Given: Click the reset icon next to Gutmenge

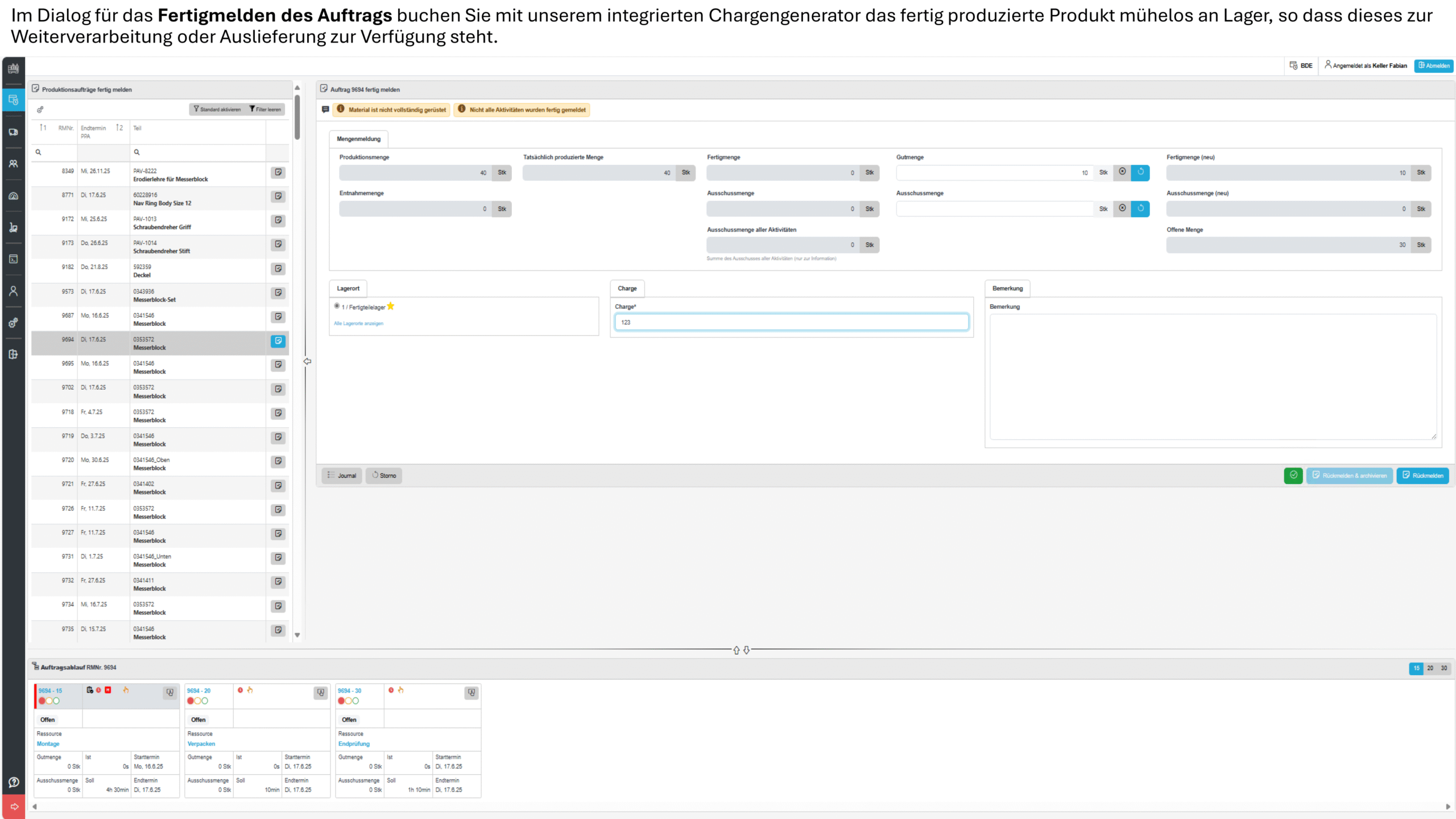Looking at the screenshot, I should tap(1140, 172).
